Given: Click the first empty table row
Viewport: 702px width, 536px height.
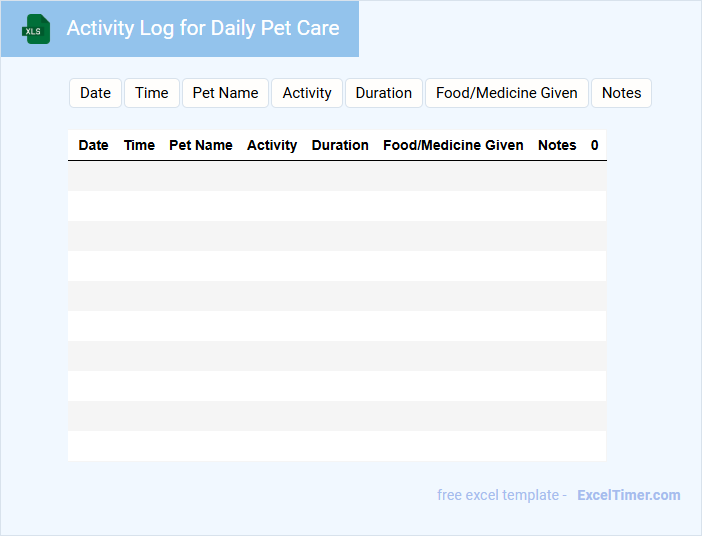Looking at the screenshot, I should (x=337, y=176).
